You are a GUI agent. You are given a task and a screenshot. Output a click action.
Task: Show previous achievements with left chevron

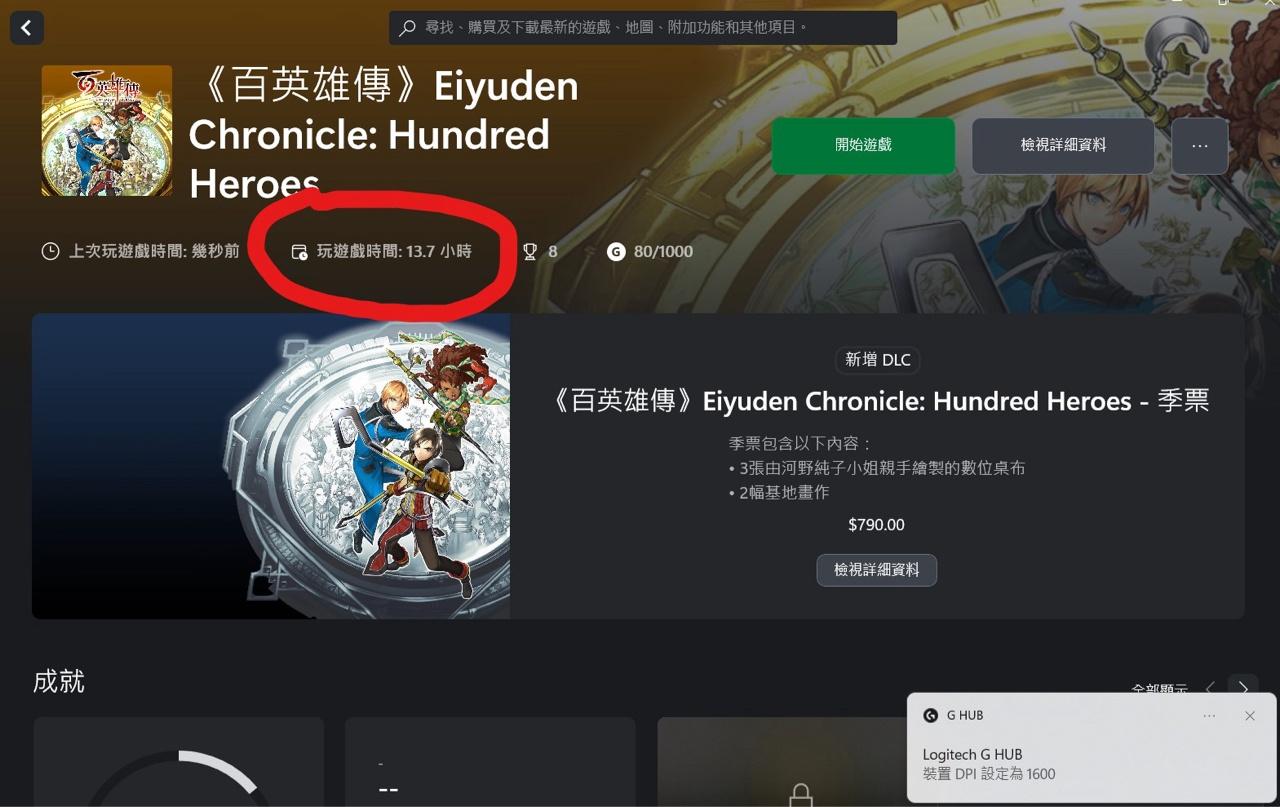pos(1210,688)
